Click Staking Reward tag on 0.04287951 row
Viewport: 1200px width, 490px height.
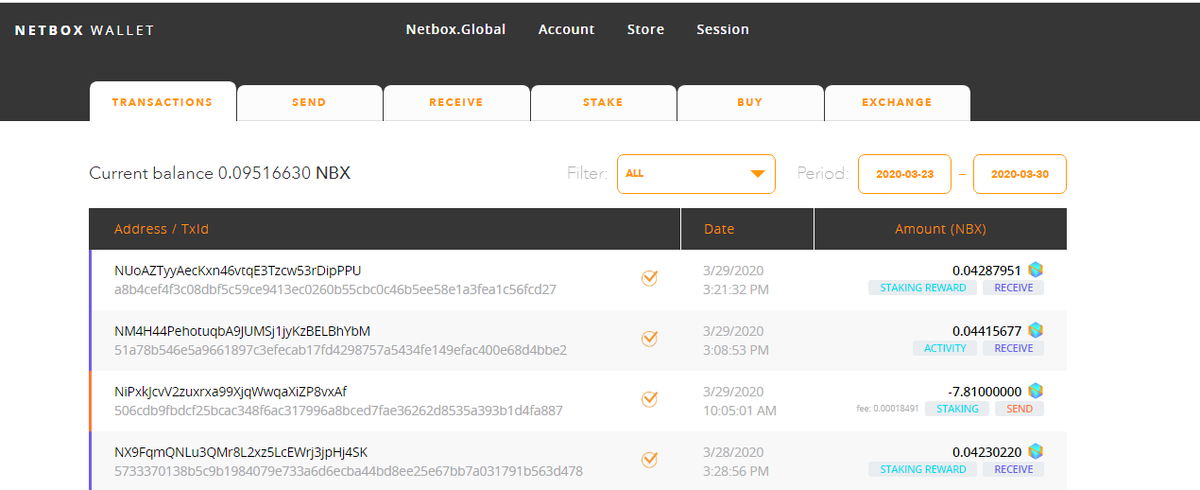tap(923, 288)
